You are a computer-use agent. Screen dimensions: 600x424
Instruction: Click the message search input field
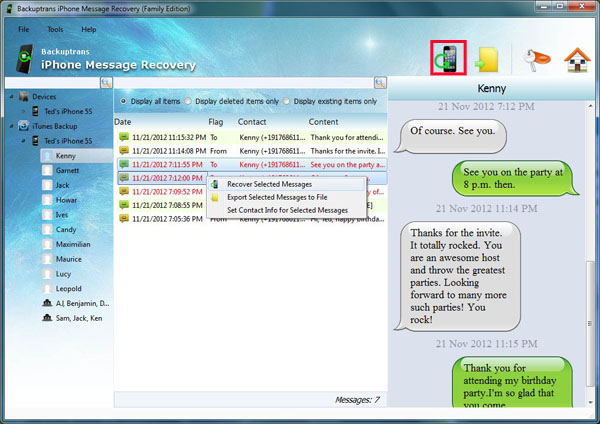pos(244,83)
